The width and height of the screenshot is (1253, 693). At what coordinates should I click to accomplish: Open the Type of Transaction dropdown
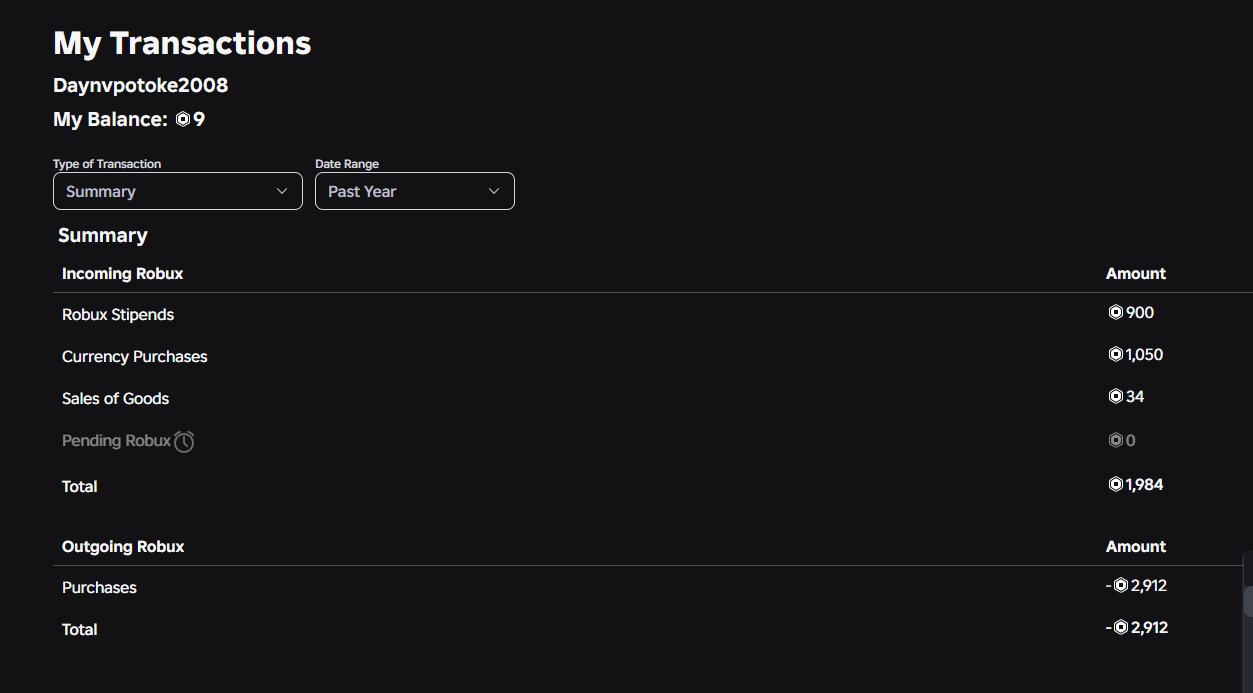[x=178, y=191]
